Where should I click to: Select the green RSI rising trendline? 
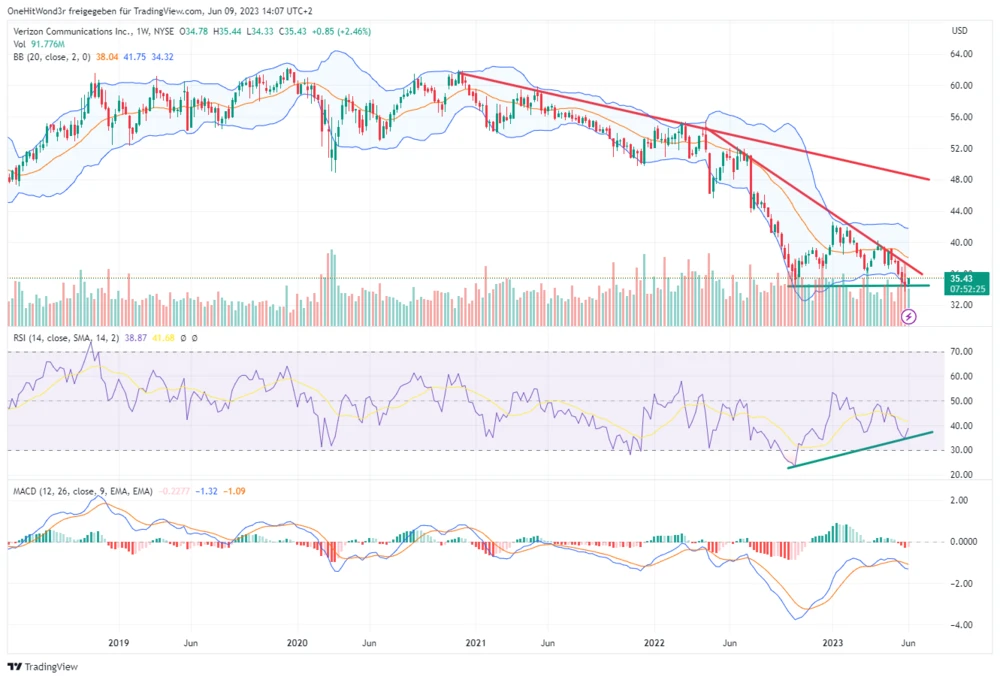(x=860, y=449)
